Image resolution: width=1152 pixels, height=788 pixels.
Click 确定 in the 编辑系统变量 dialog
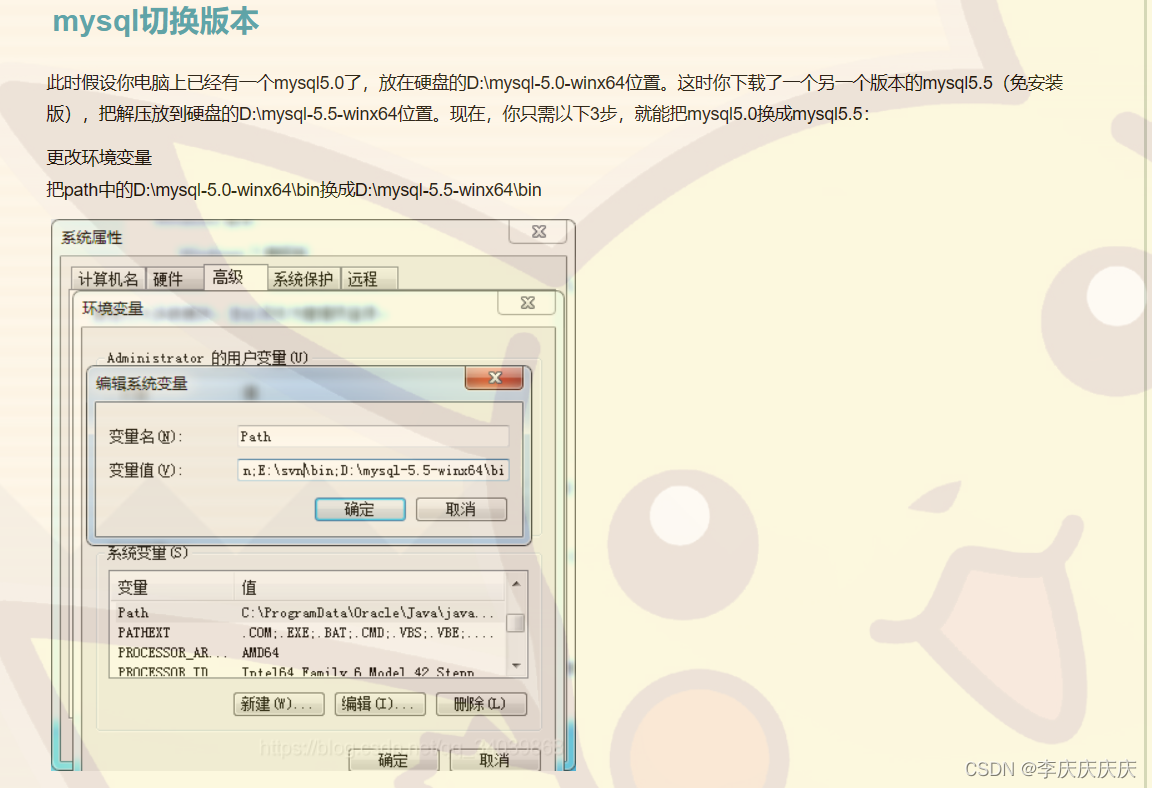[359, 509]
